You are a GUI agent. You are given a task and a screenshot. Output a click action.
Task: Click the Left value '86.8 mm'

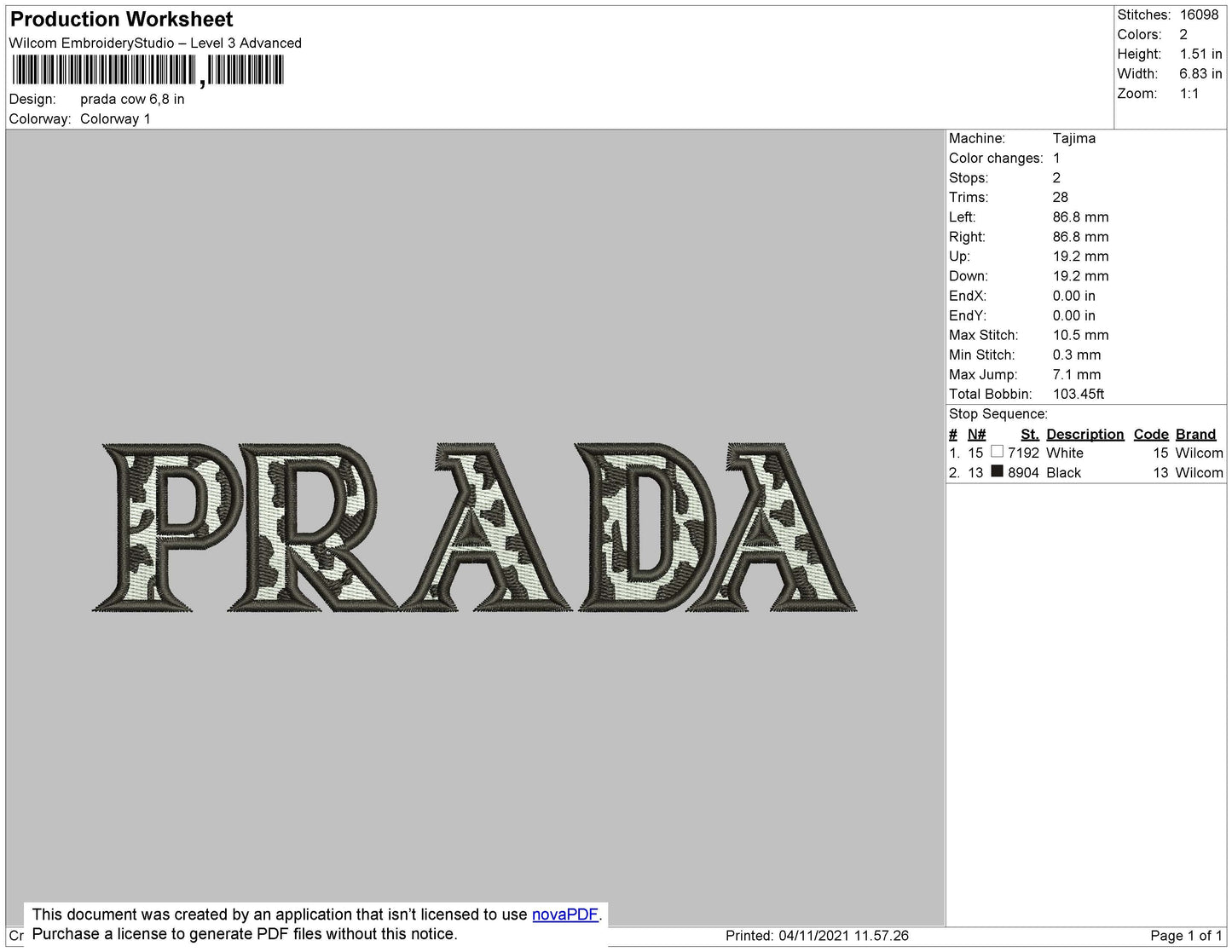[x=1080, y=216]
